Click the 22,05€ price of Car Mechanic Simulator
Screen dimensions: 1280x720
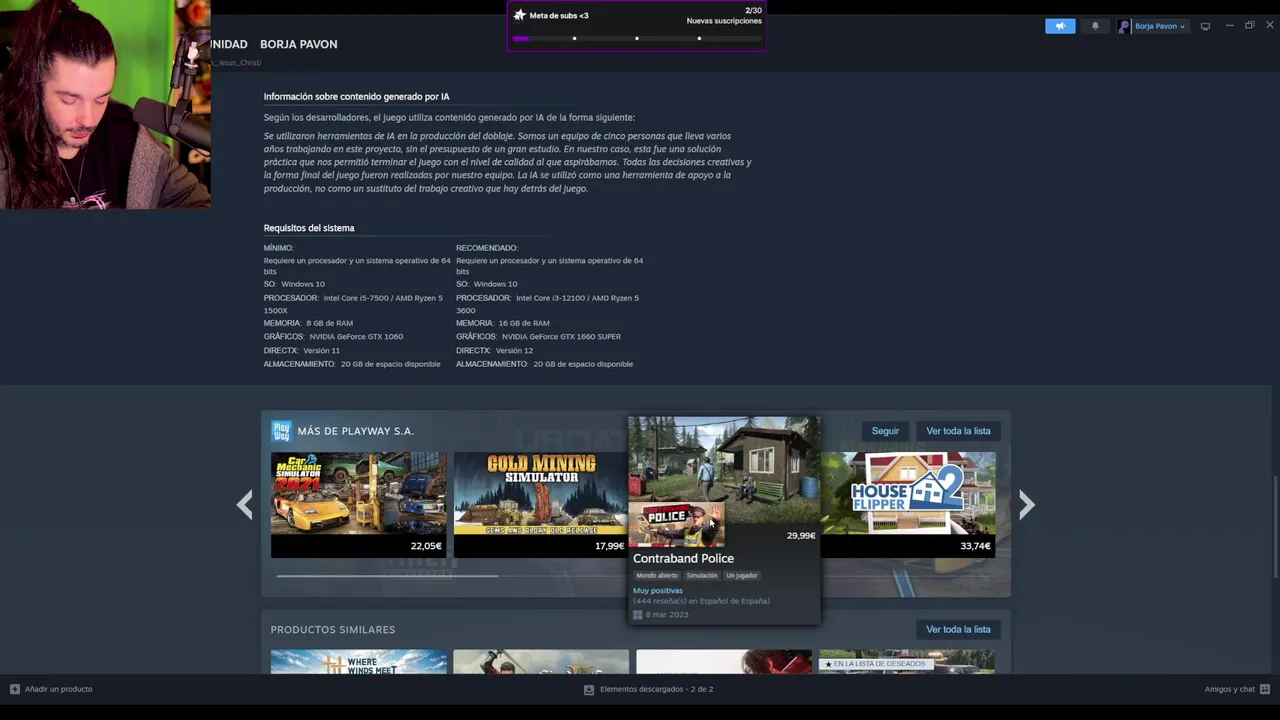click(x=426, y=546)
